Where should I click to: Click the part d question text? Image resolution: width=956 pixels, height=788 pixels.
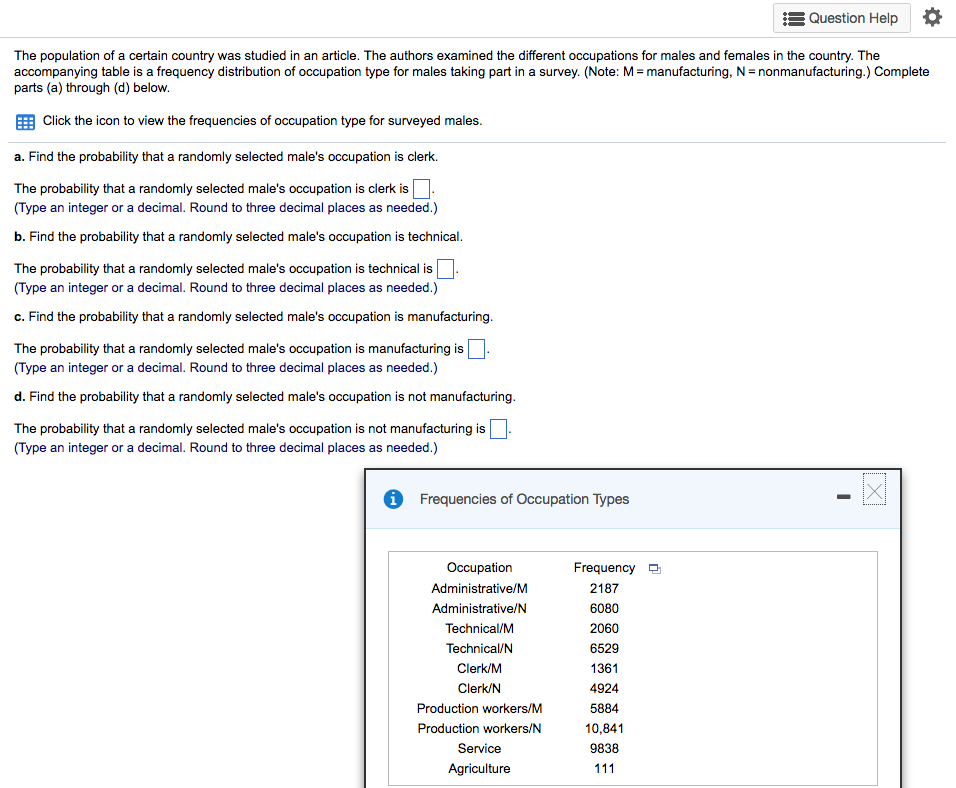coord(265,397)
